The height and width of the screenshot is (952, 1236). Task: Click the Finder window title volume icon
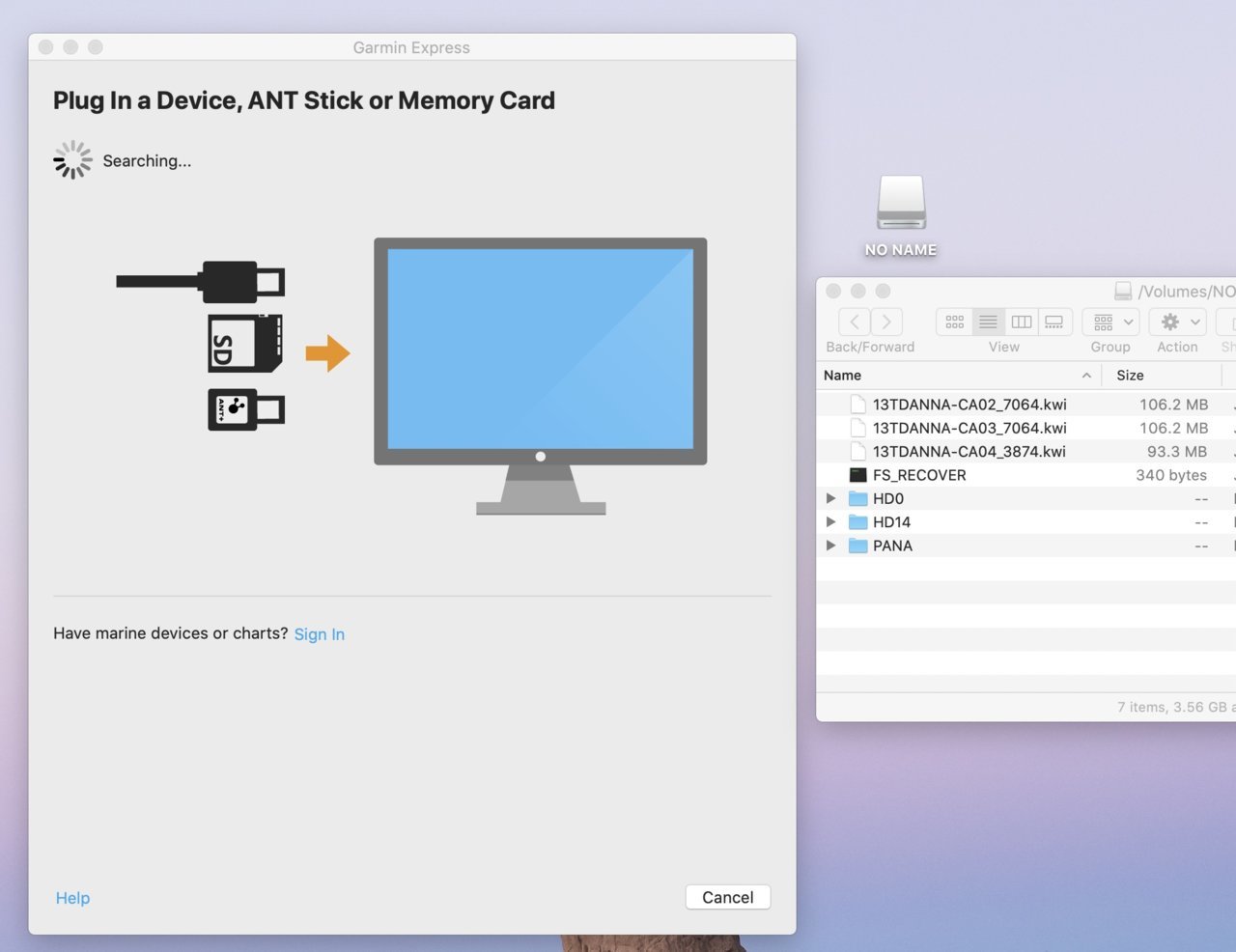point(1123,291)
